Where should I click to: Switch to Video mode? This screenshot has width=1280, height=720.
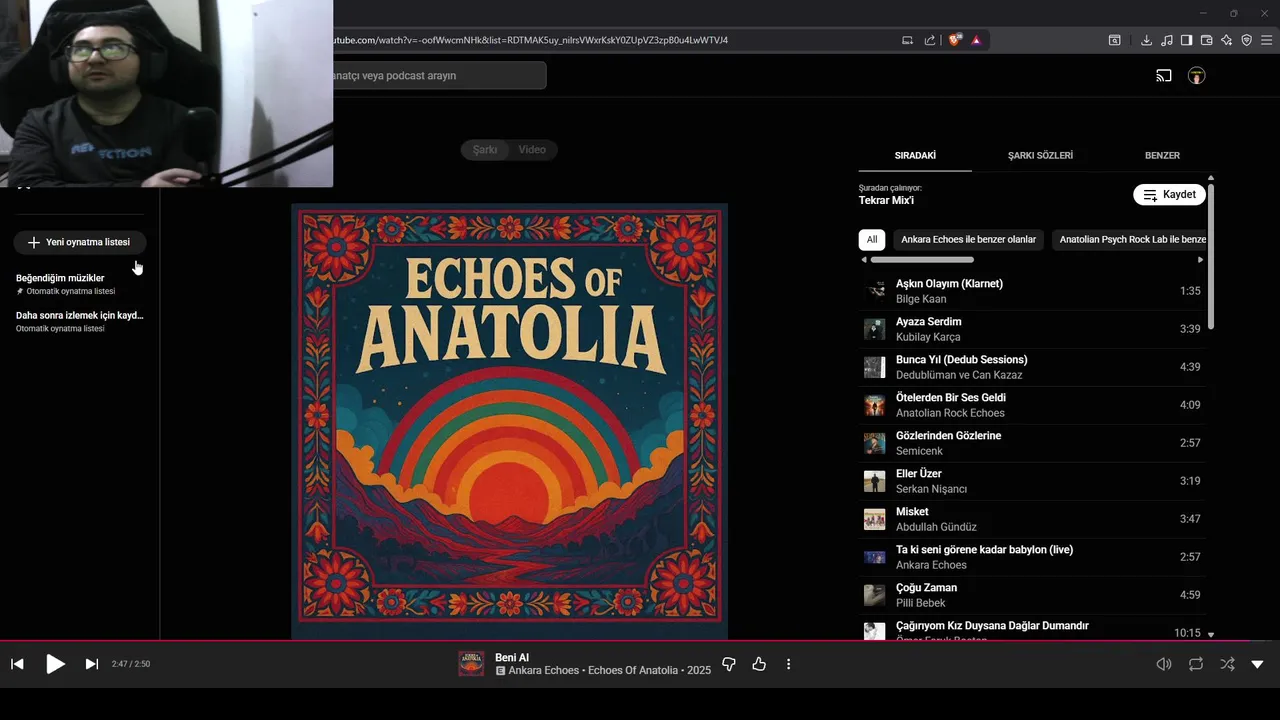point(532,149)
